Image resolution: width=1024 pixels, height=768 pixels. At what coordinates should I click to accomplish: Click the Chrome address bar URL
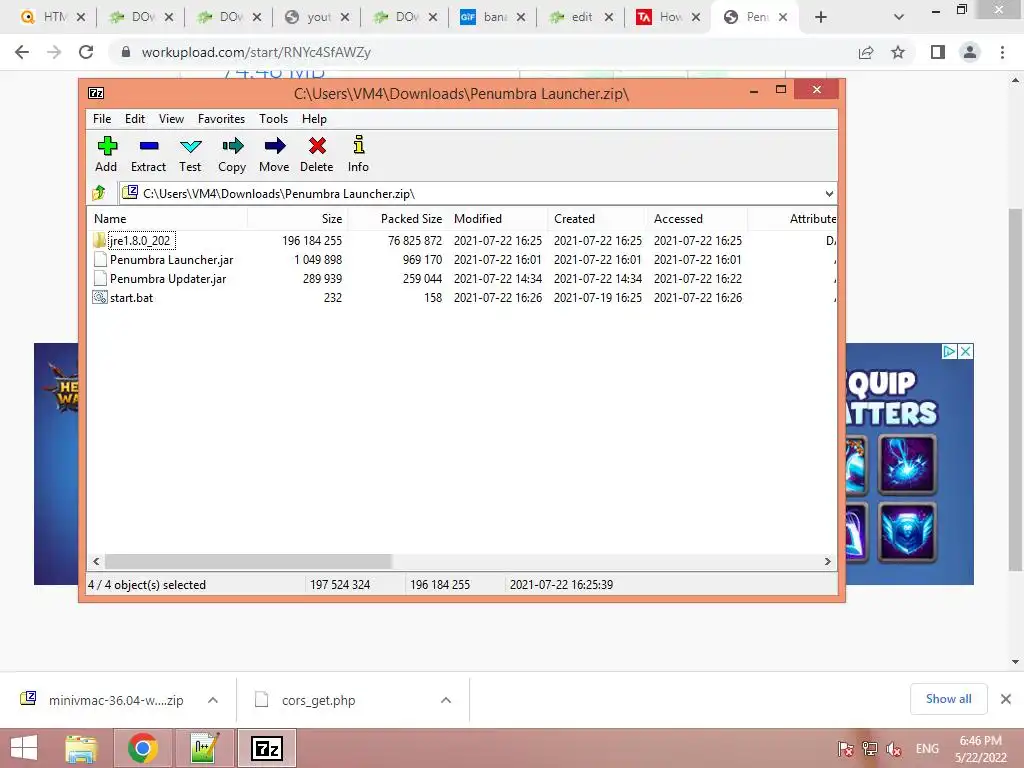(256, 52)
